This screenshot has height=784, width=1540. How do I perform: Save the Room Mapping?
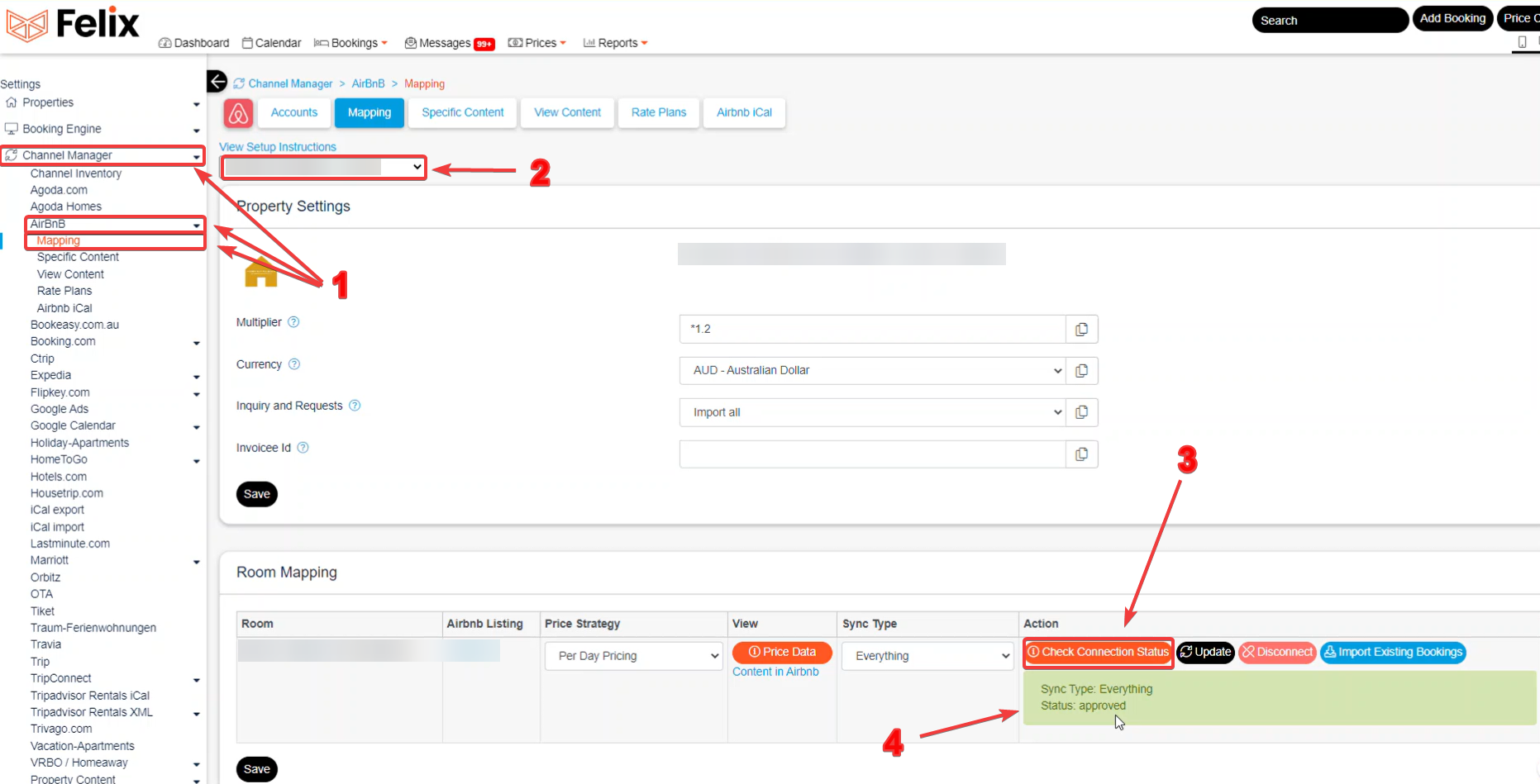(257, 769)
